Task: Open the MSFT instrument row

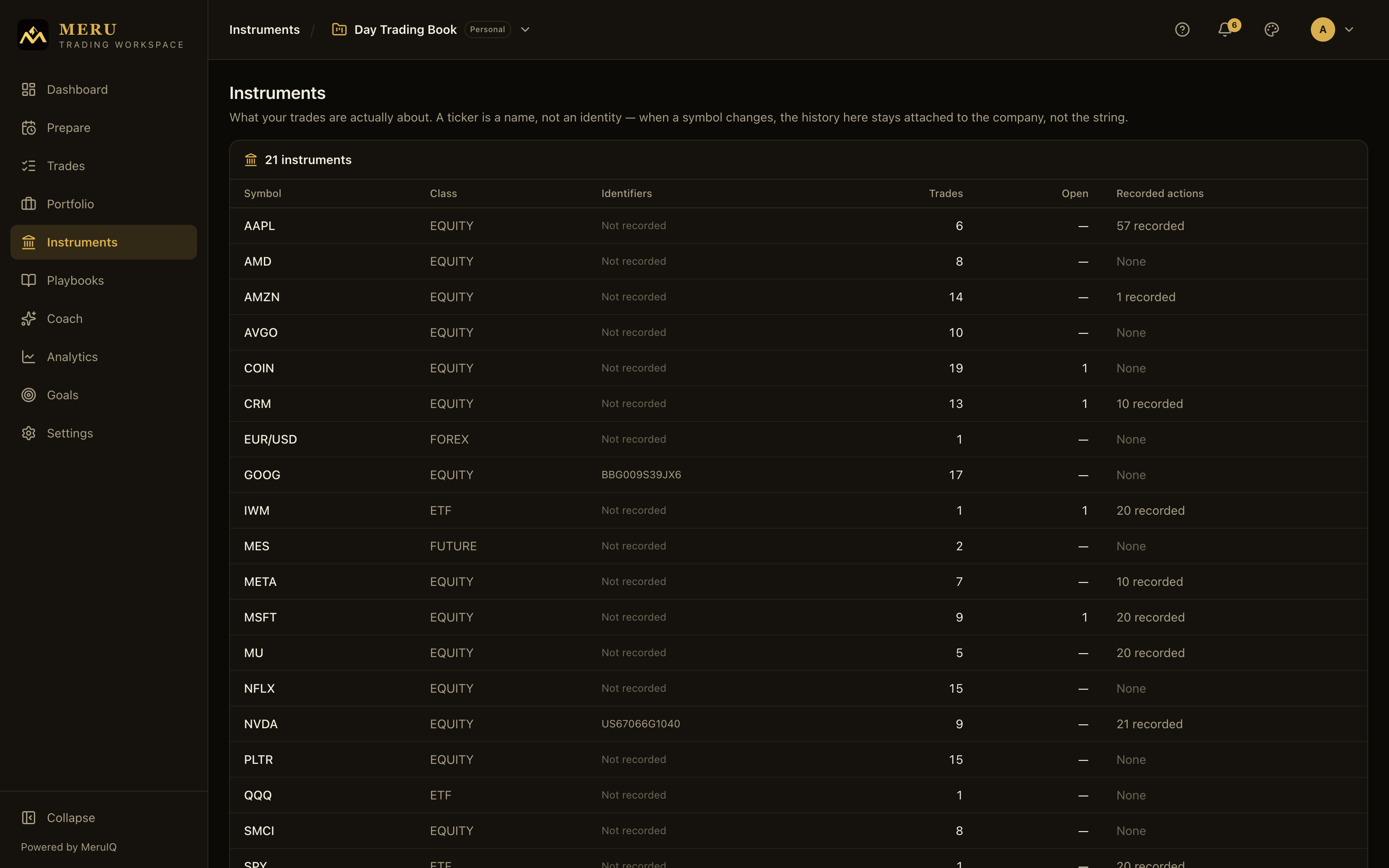Action: point(798,617)
